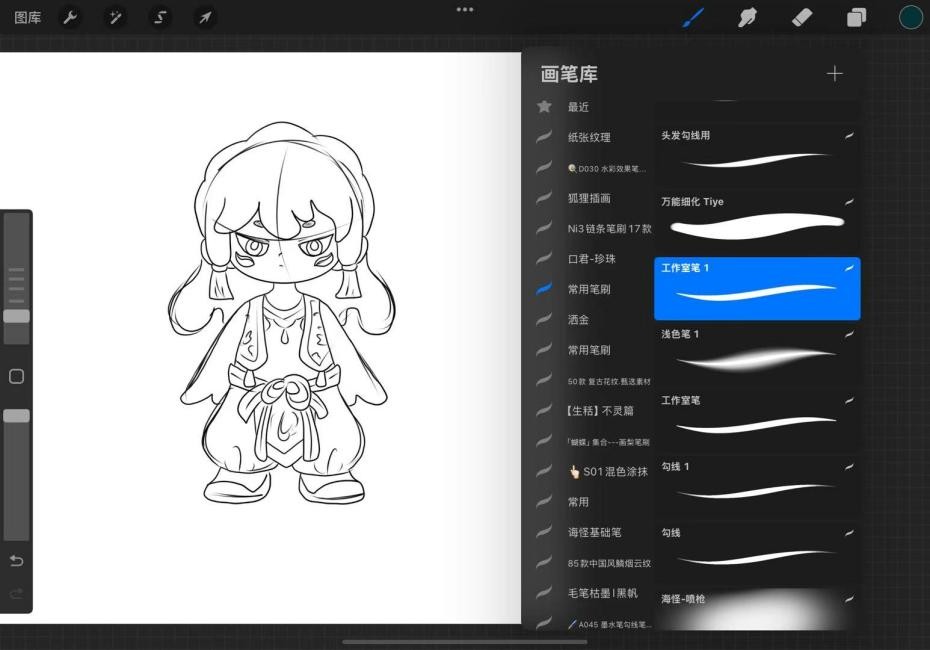Open the 纸张纹理 brush category
The height and width of the screenshot is (650, 930).
click(x=589, y=138)
